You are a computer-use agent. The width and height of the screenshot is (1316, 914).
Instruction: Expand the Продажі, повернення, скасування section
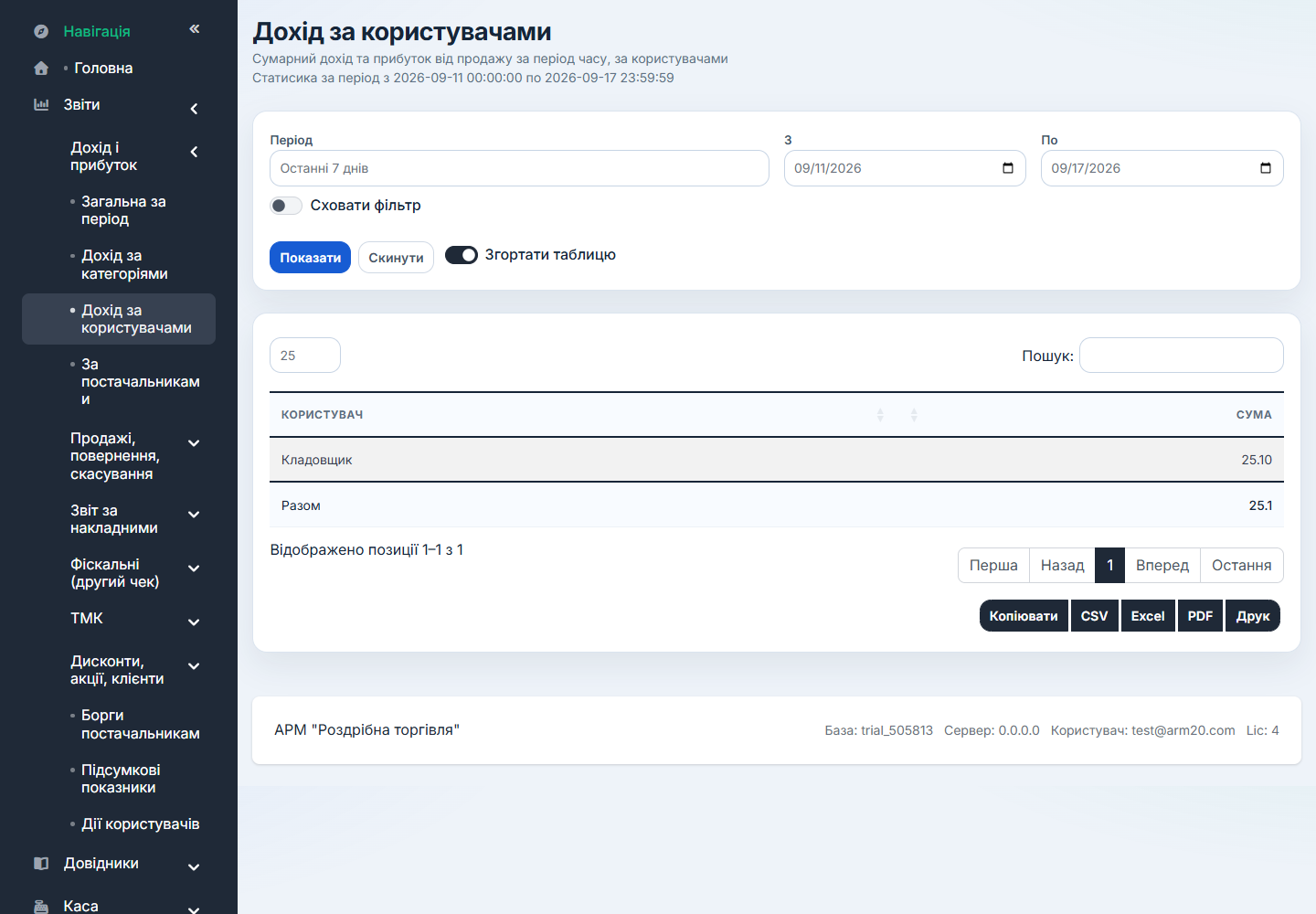[134, 456]
